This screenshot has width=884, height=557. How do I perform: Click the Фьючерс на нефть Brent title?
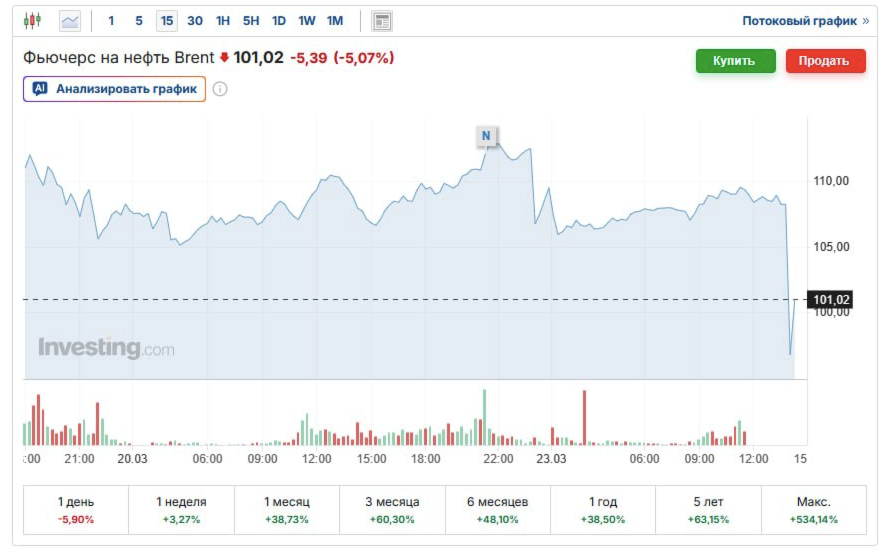(x=118, y=58)
